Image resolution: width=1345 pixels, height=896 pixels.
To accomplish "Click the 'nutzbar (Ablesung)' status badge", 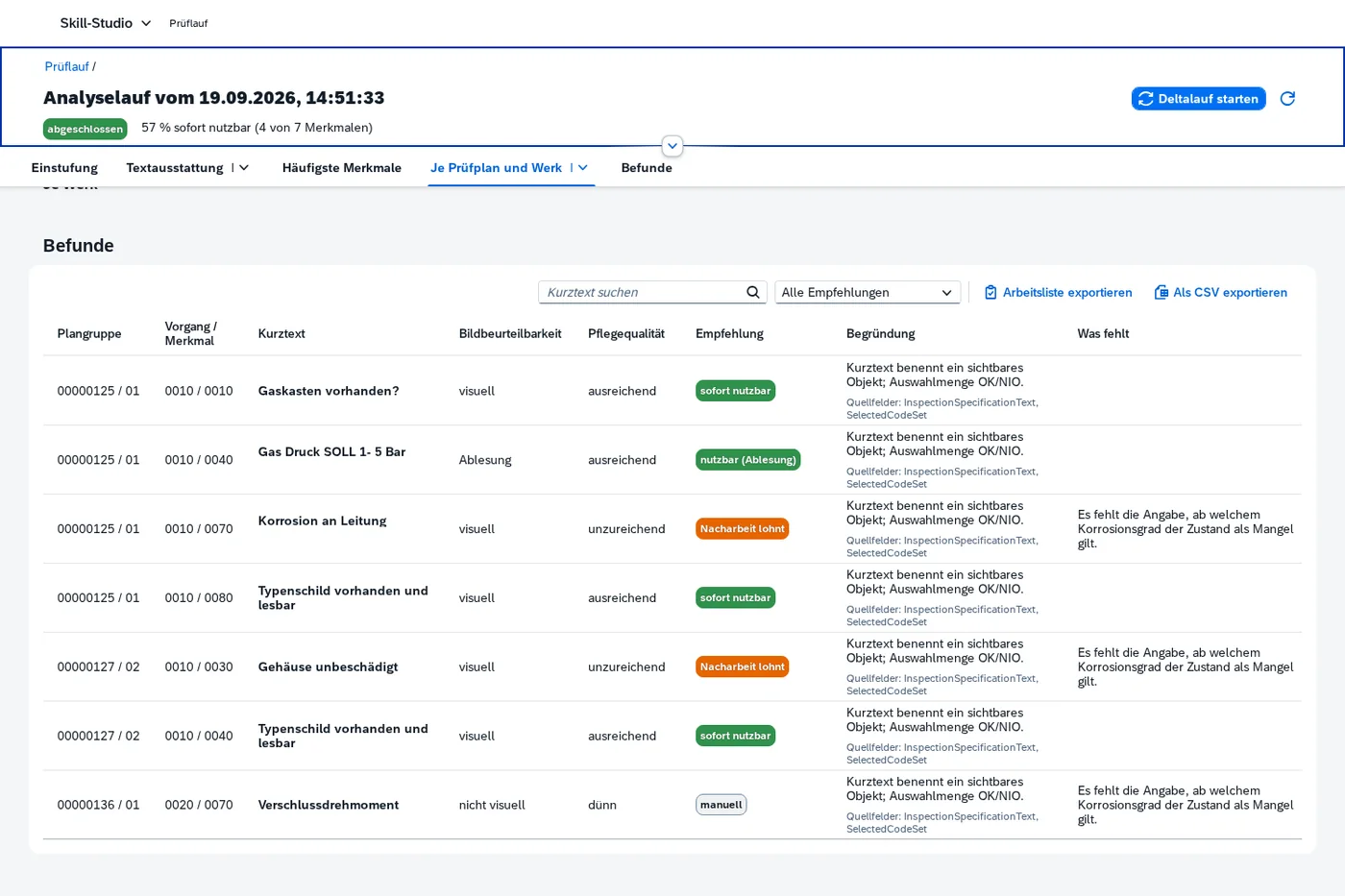I will click(747, 460).
